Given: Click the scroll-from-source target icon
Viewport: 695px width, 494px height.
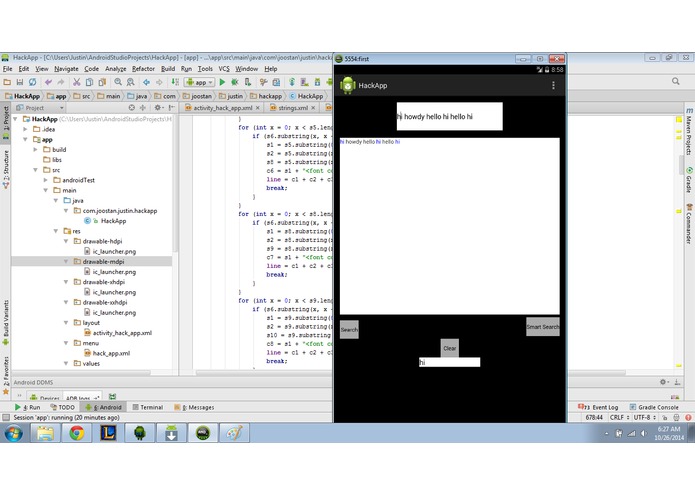Looking at the screenshot, I should (x=132, y=108).
